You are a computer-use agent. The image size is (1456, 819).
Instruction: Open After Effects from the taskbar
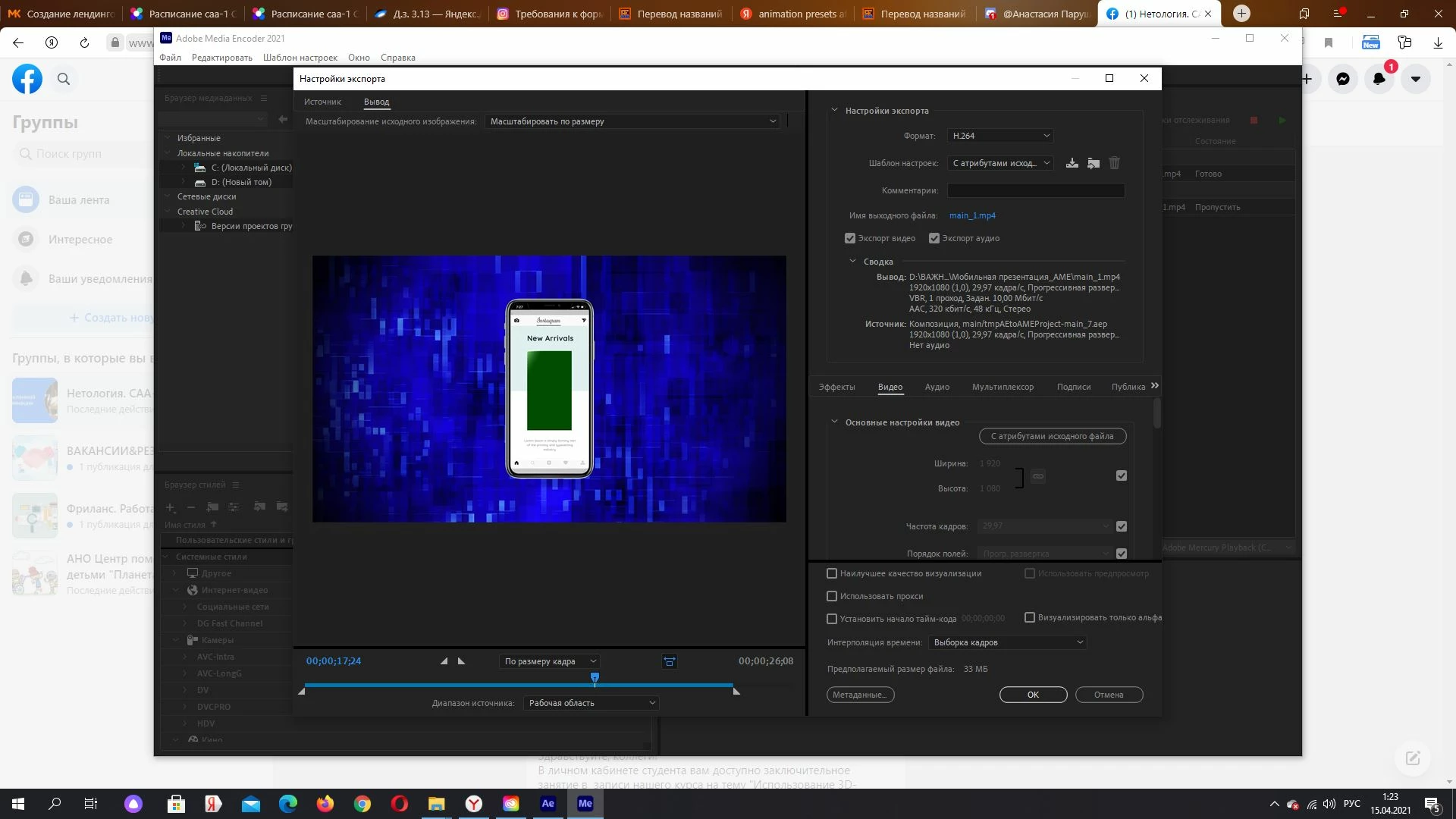tap(548, 804)
